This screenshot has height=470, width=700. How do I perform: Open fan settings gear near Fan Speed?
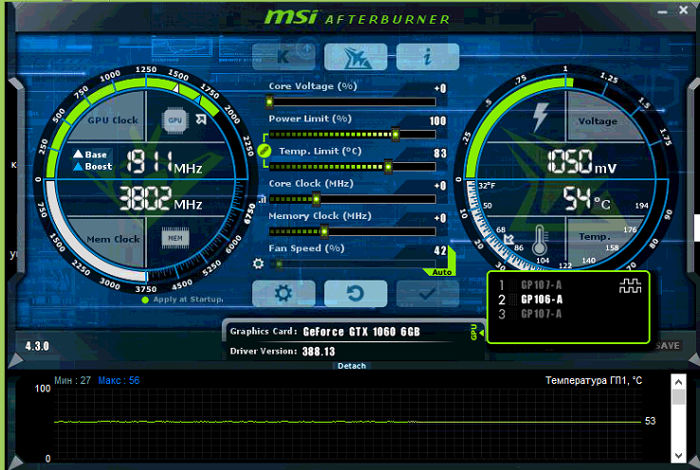[258, 263]
